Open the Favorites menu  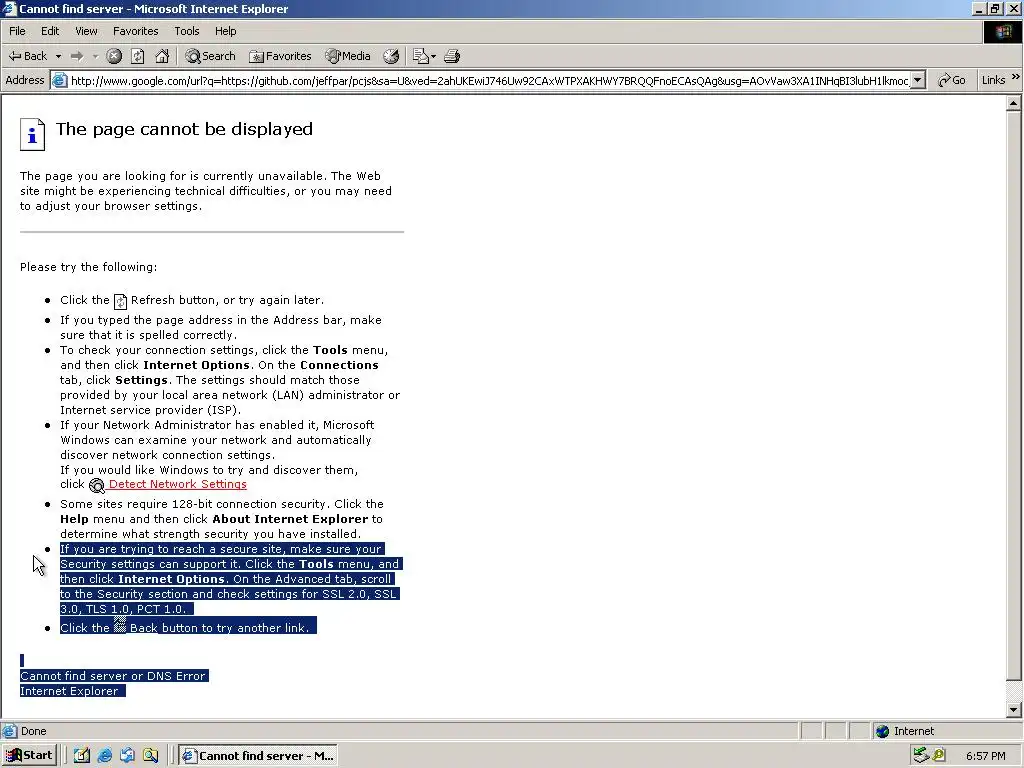(x=135, y=31)
